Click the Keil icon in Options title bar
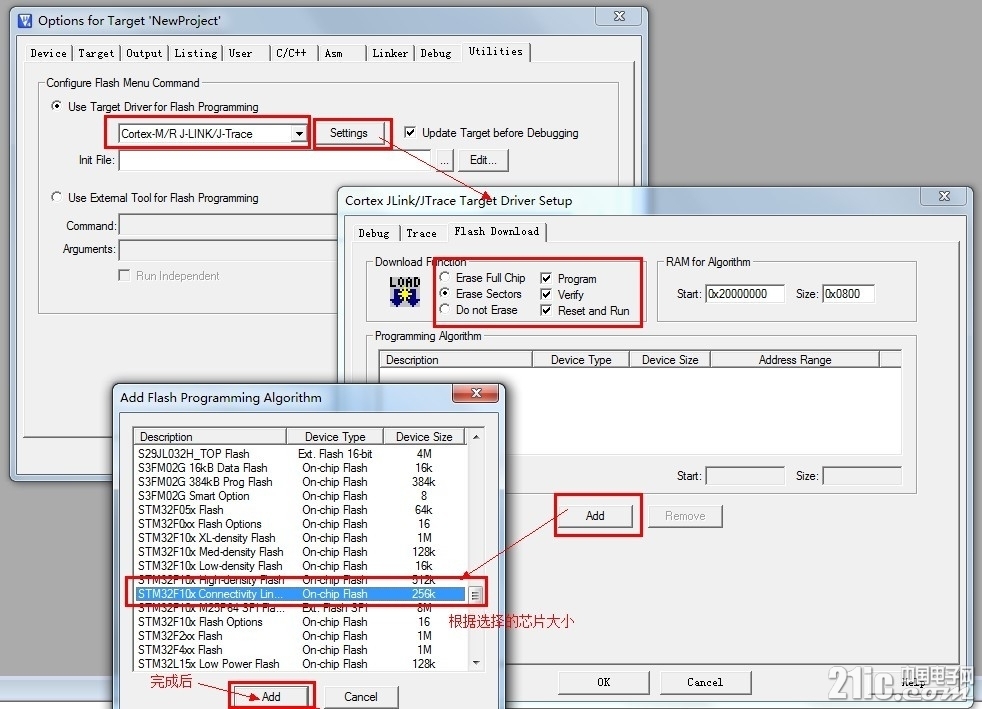Image resolution: width=982 pixels, height=709 pixels. (25, 21)
